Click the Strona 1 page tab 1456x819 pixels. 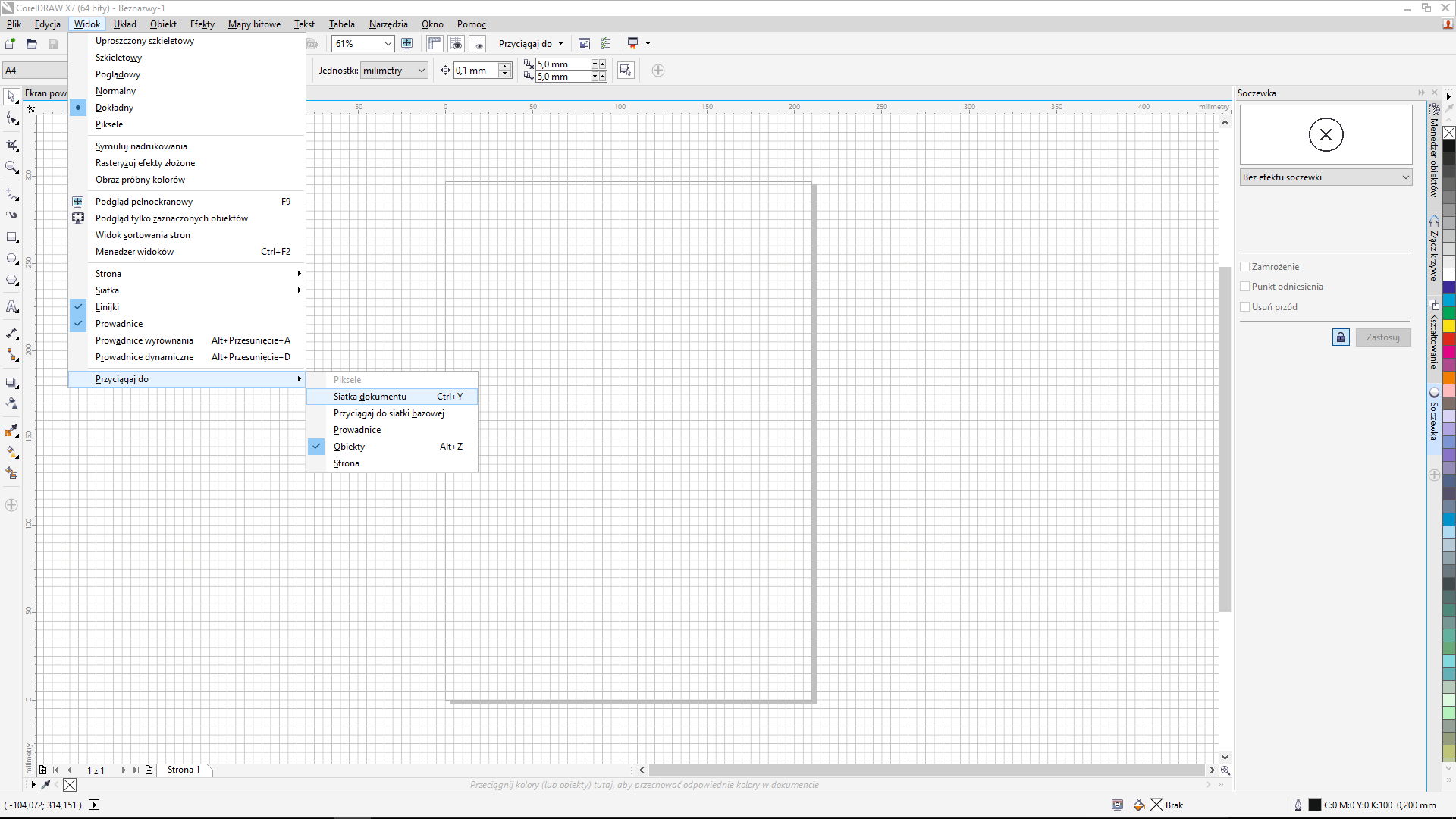[x=184, y=770]
